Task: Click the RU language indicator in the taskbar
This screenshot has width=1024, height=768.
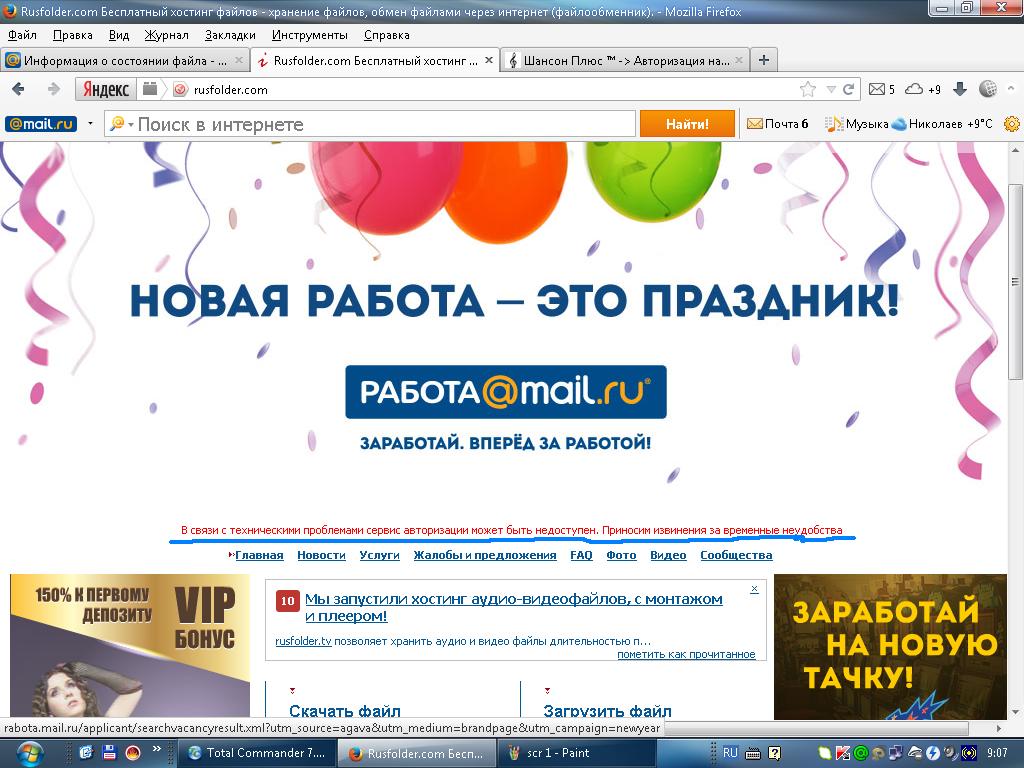Action: coord(732,755)
